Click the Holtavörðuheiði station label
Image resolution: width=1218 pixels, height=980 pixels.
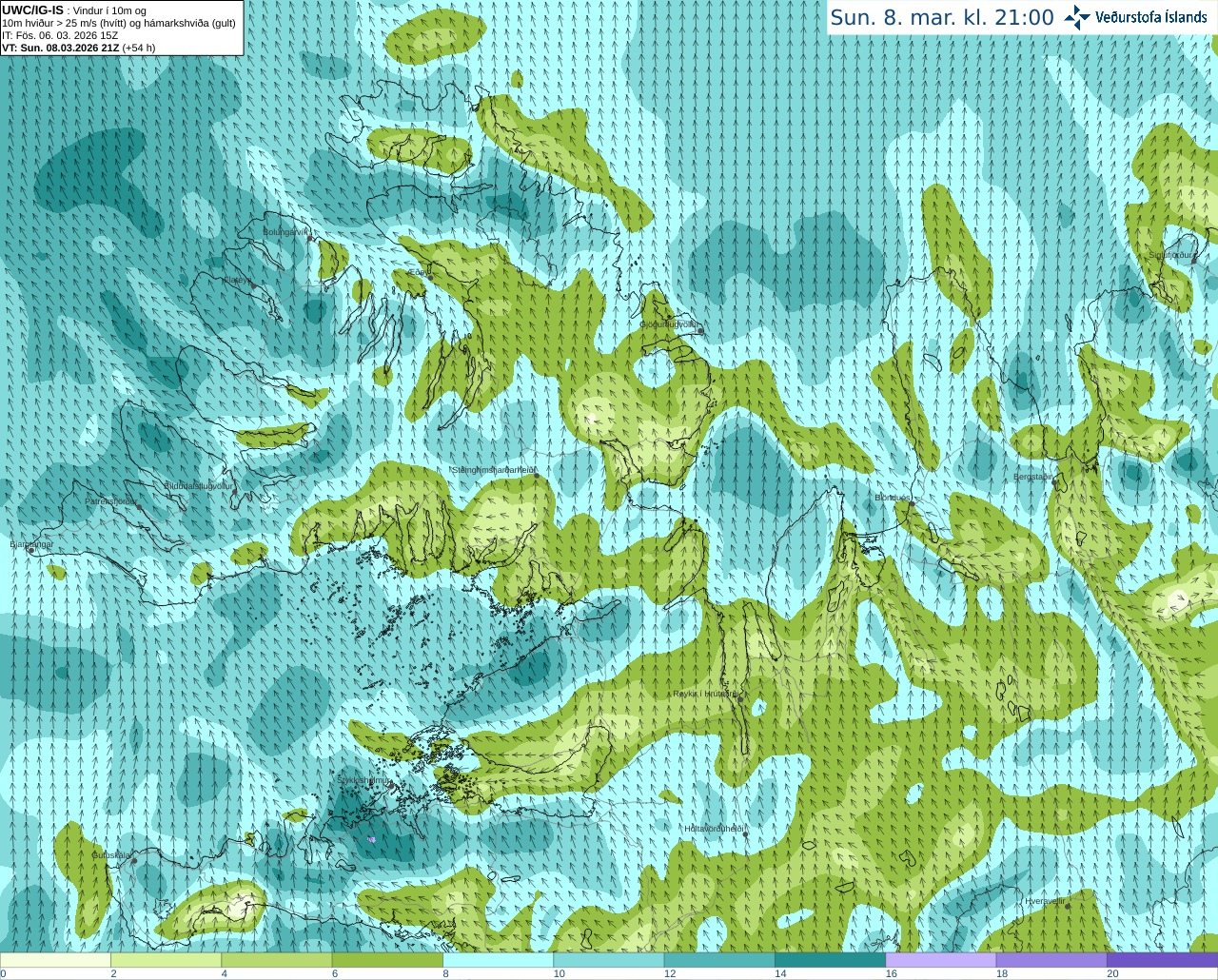click(x=714, y=829)
